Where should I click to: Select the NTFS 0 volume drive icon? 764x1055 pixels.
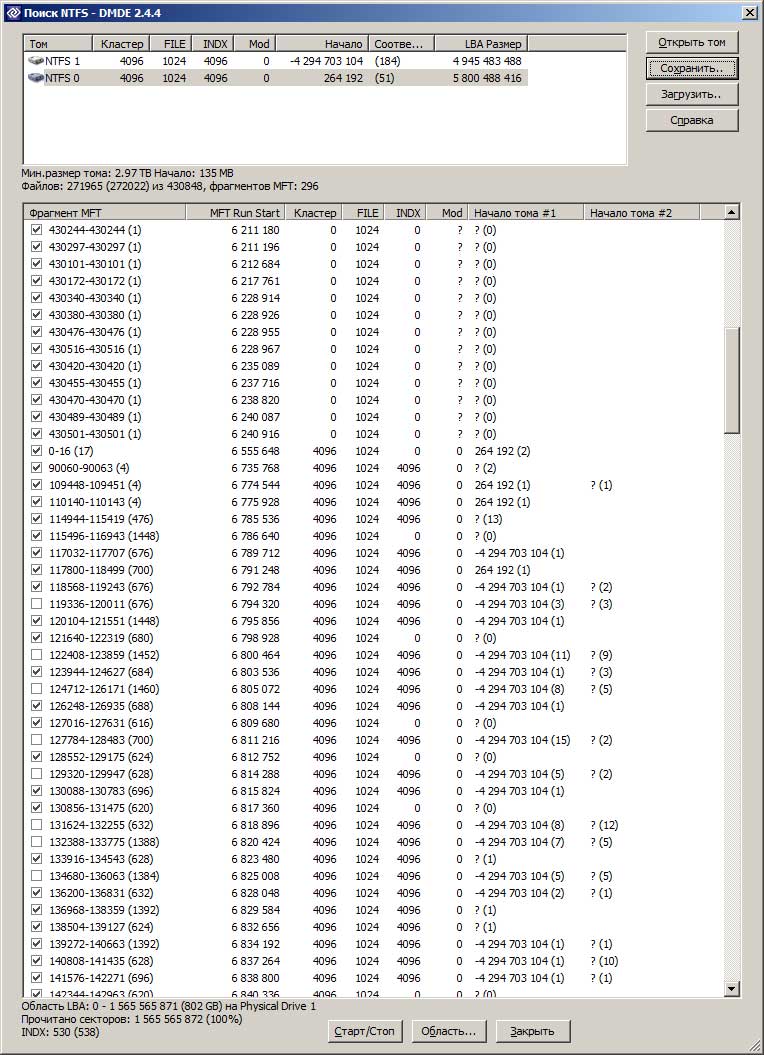[36, 78]
